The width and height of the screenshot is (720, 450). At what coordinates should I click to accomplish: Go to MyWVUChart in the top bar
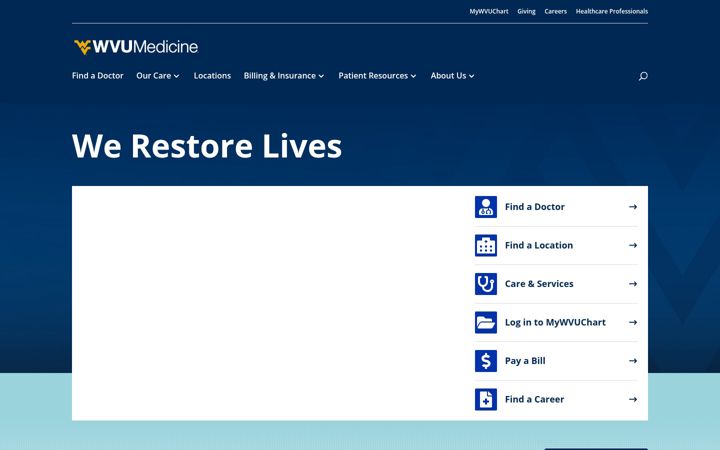click(489, 11)
